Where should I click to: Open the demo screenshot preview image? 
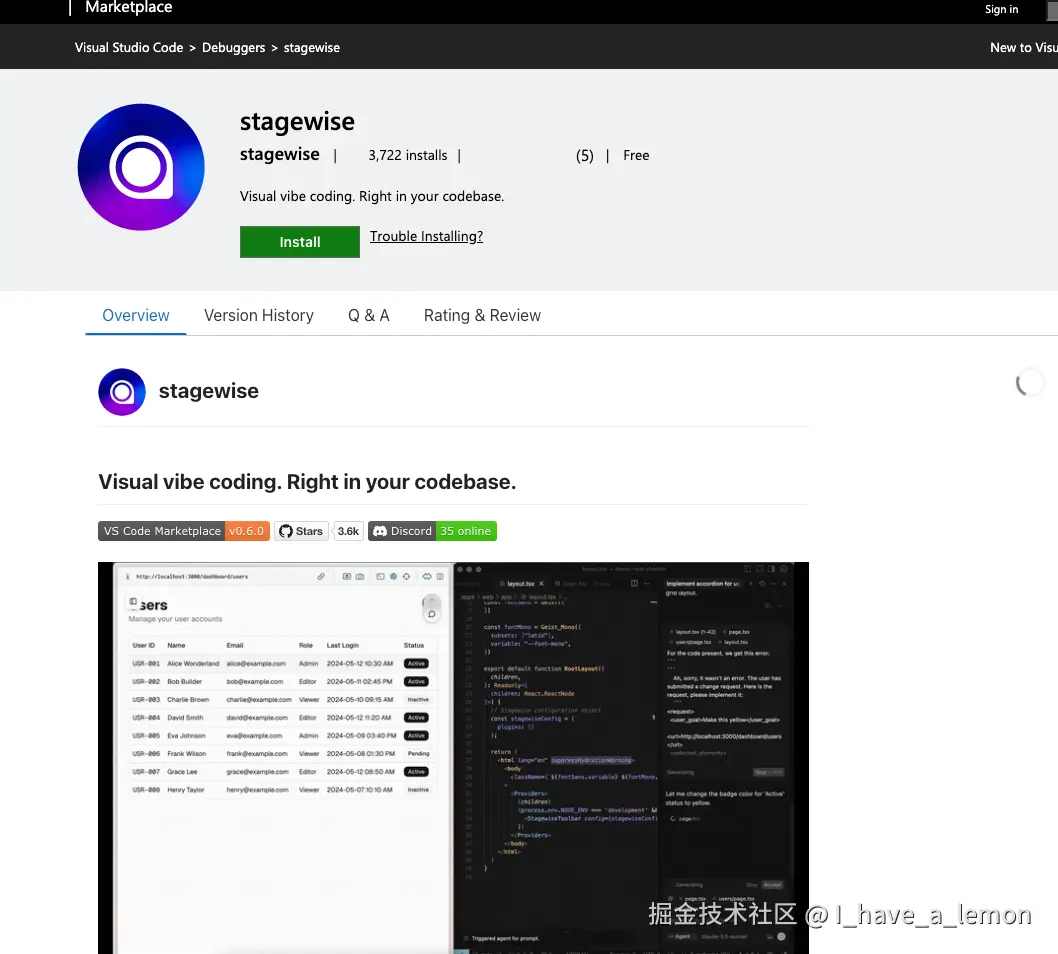pyautogui.click(x=453, y=758)
